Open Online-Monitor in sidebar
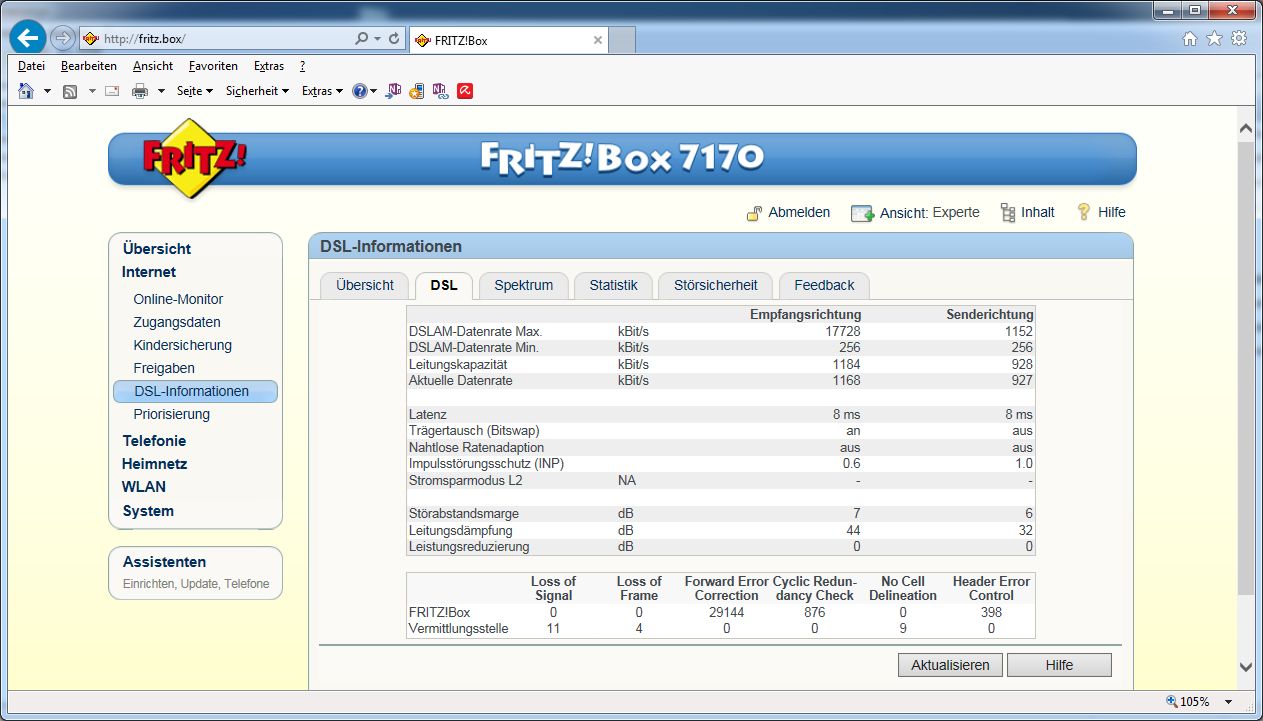The width and height of the screenshot is (1263, 721). tap(178, 299)
